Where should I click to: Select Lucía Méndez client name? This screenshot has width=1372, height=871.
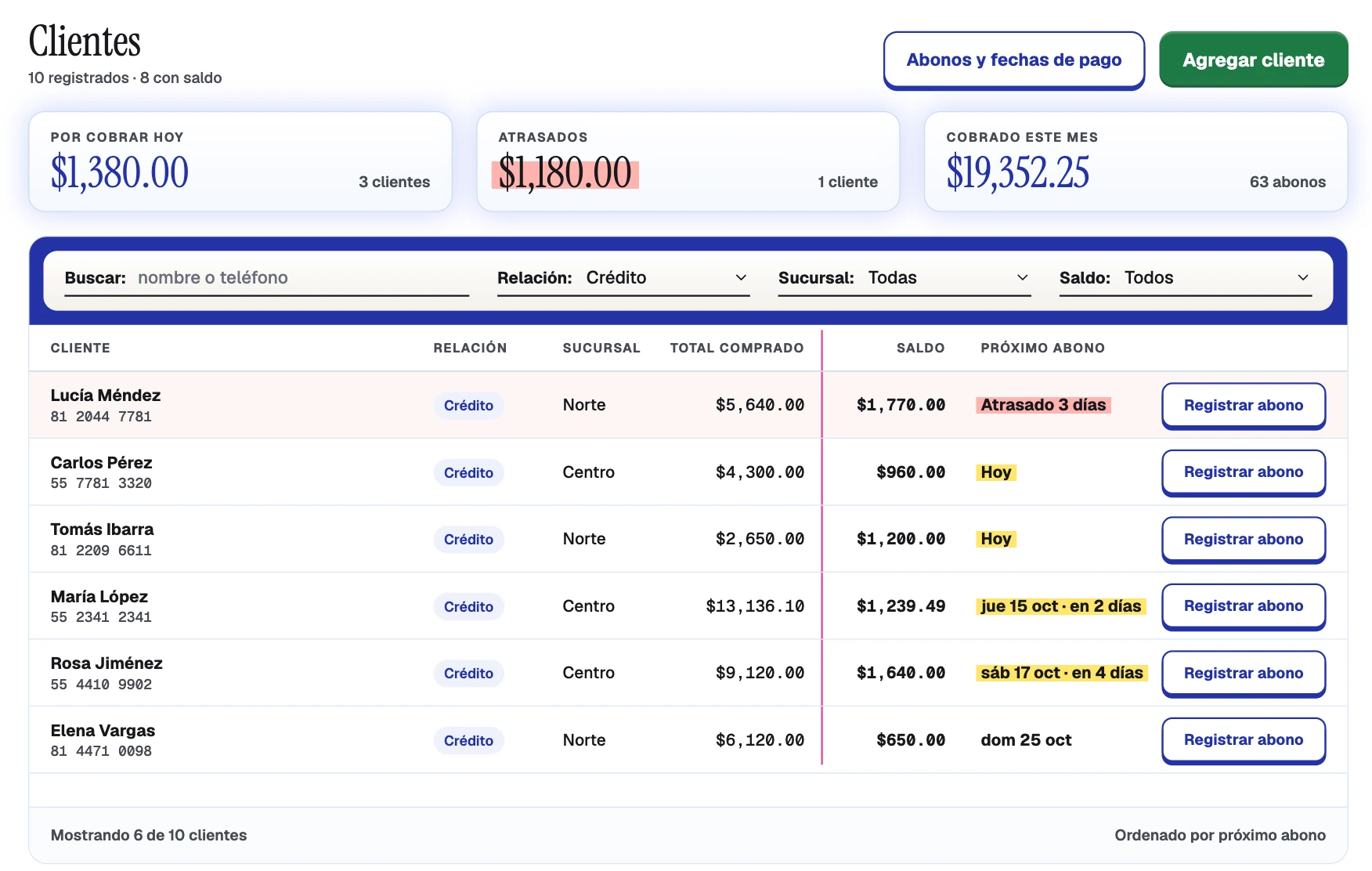(106, 396)
